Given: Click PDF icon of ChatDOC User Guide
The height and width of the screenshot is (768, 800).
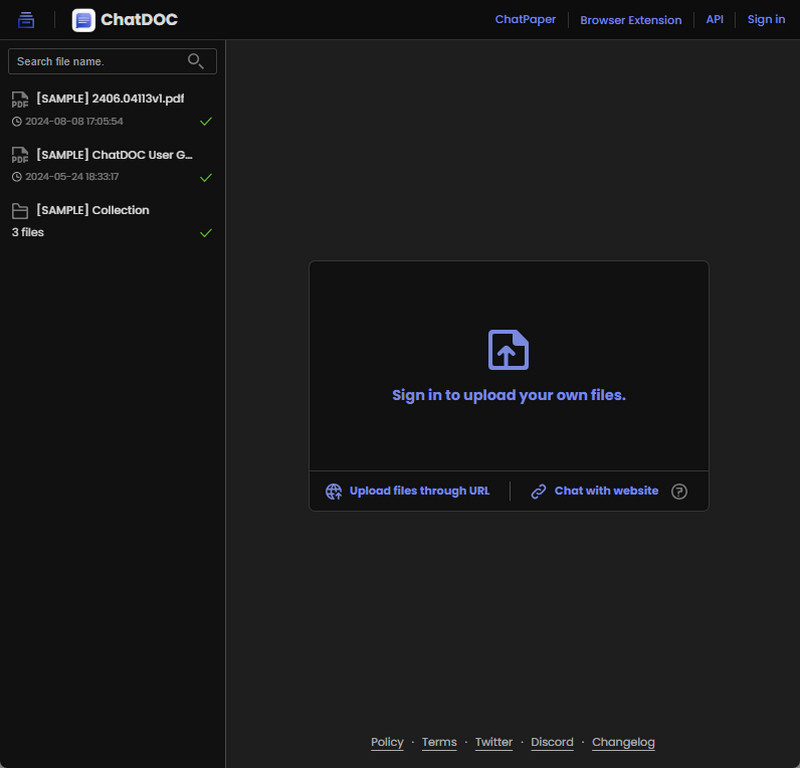Looking at the screenshot, I should point(20,155).
